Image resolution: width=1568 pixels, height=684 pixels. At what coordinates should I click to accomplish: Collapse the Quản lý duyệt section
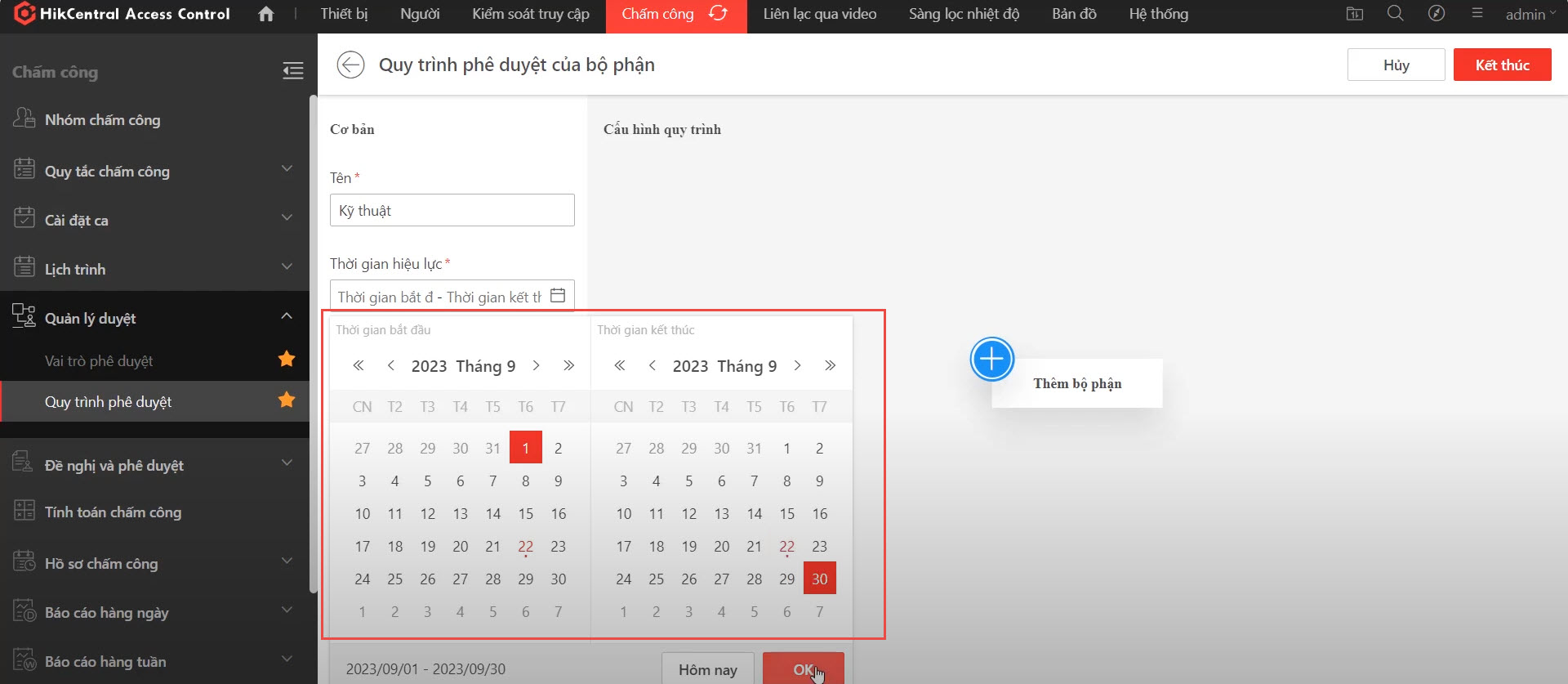tap(287, 317)
